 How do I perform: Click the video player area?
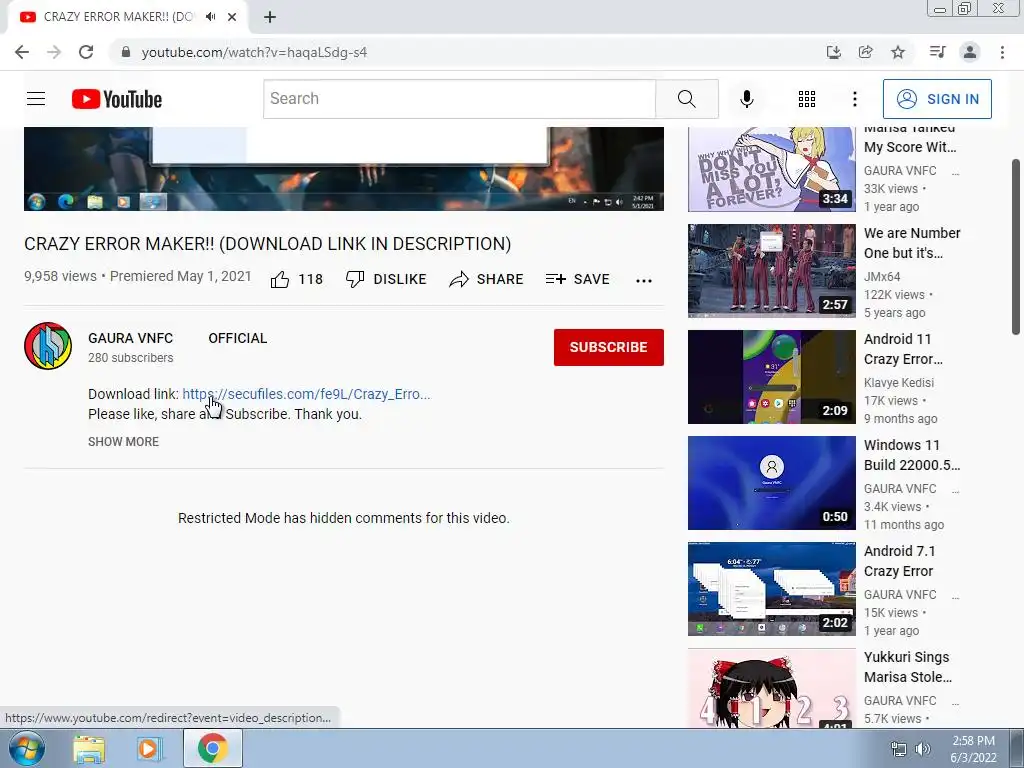[x=344, y=168]
